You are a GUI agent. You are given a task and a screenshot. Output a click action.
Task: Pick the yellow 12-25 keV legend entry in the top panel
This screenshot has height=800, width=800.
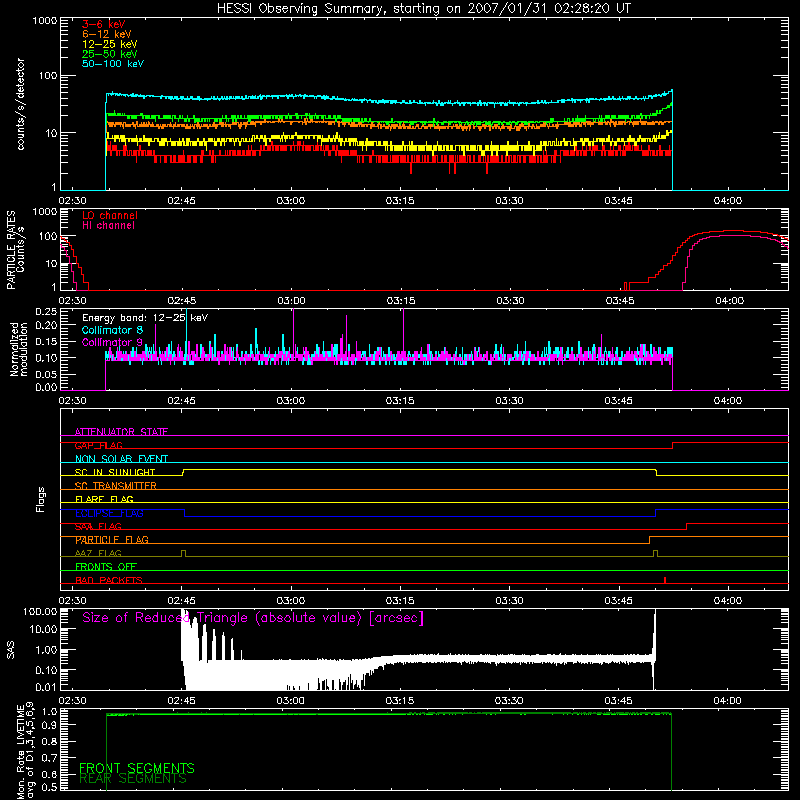110,44
